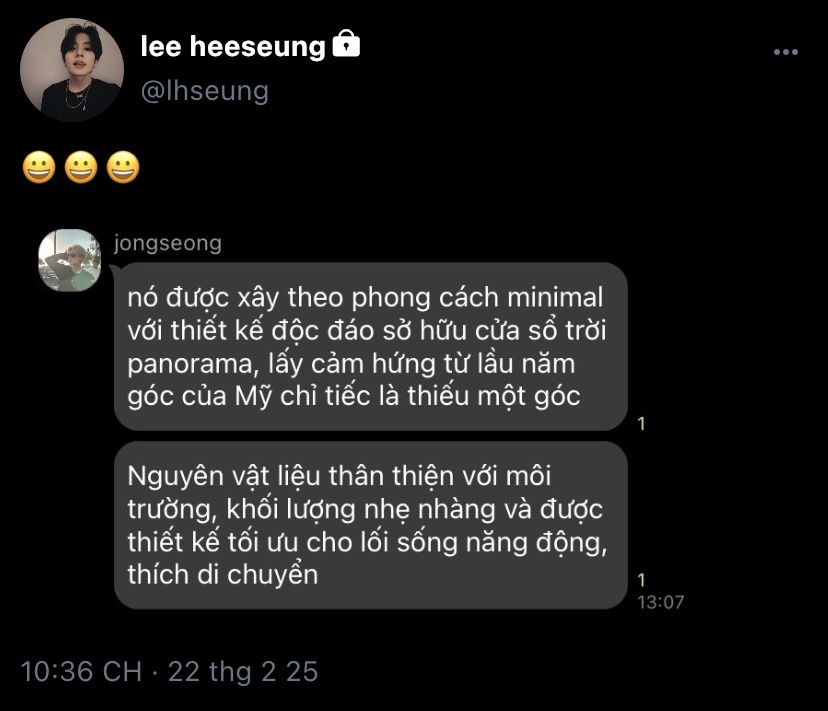Select the message starting with nó được xây
This screenshot has height=711, width=828.
[370, 347]
